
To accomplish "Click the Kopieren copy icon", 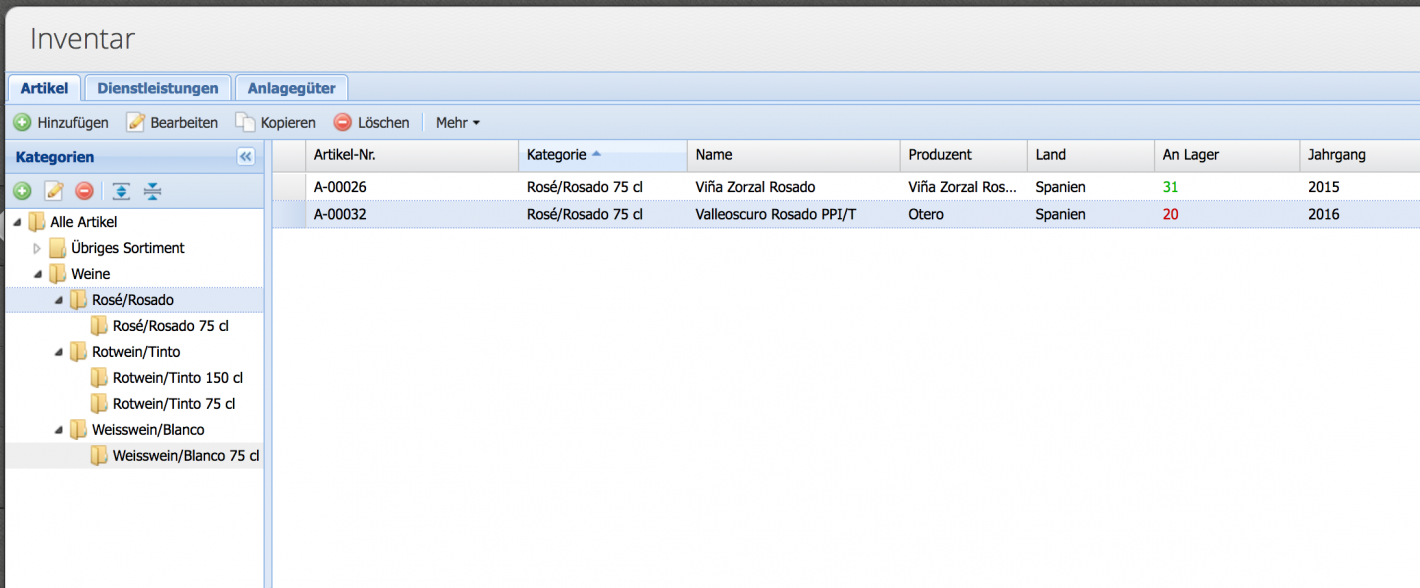I will 243,121.
